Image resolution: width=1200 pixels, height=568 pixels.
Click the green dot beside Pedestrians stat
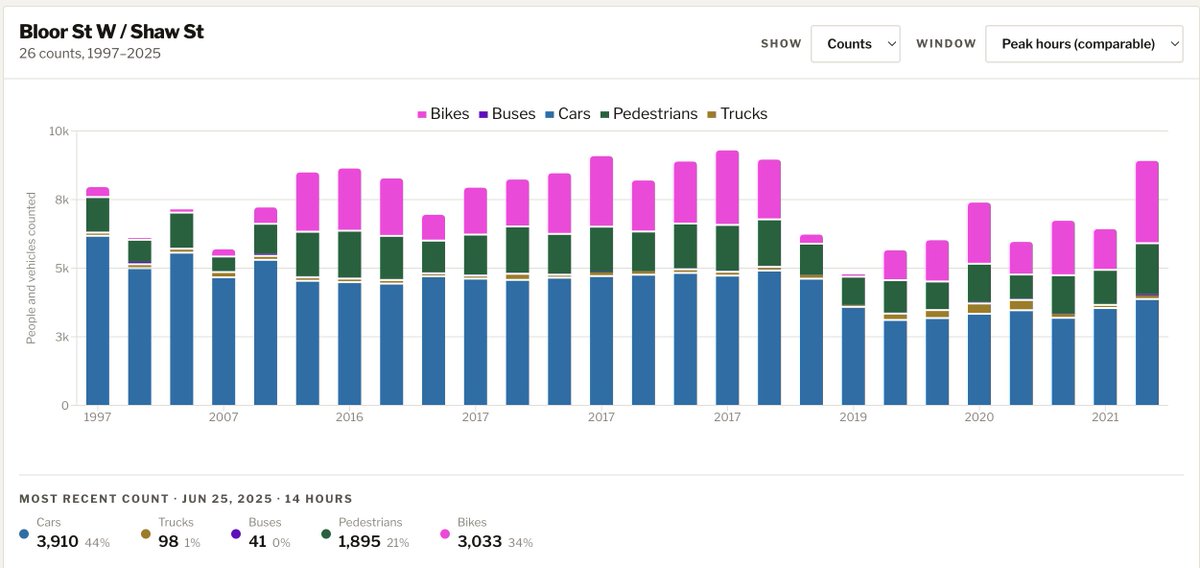pyautogui.click(x=325, y=534)
